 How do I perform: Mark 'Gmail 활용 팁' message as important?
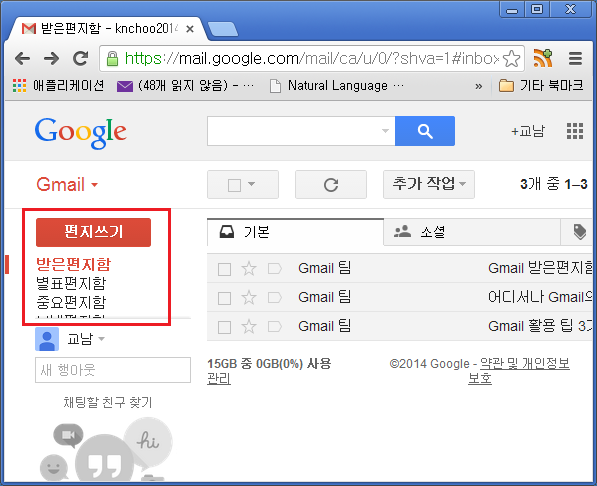(x=275, y=327)
